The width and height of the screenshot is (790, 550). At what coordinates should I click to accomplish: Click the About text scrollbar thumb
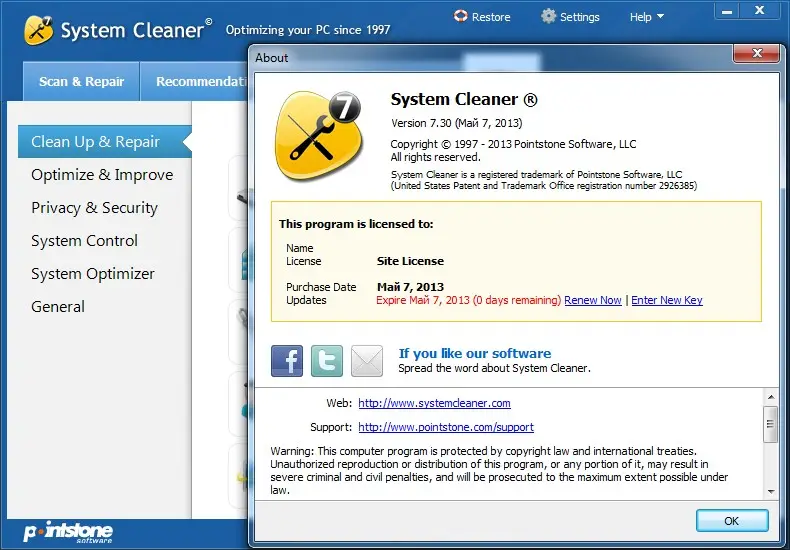[771, 424]
